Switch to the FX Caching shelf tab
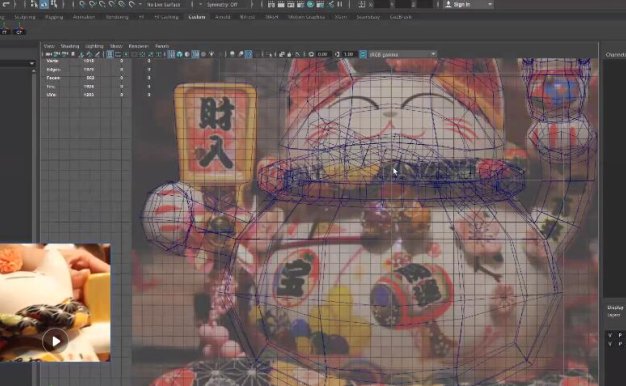The width and height of the screenshot is (626, 386). (166, 17)
